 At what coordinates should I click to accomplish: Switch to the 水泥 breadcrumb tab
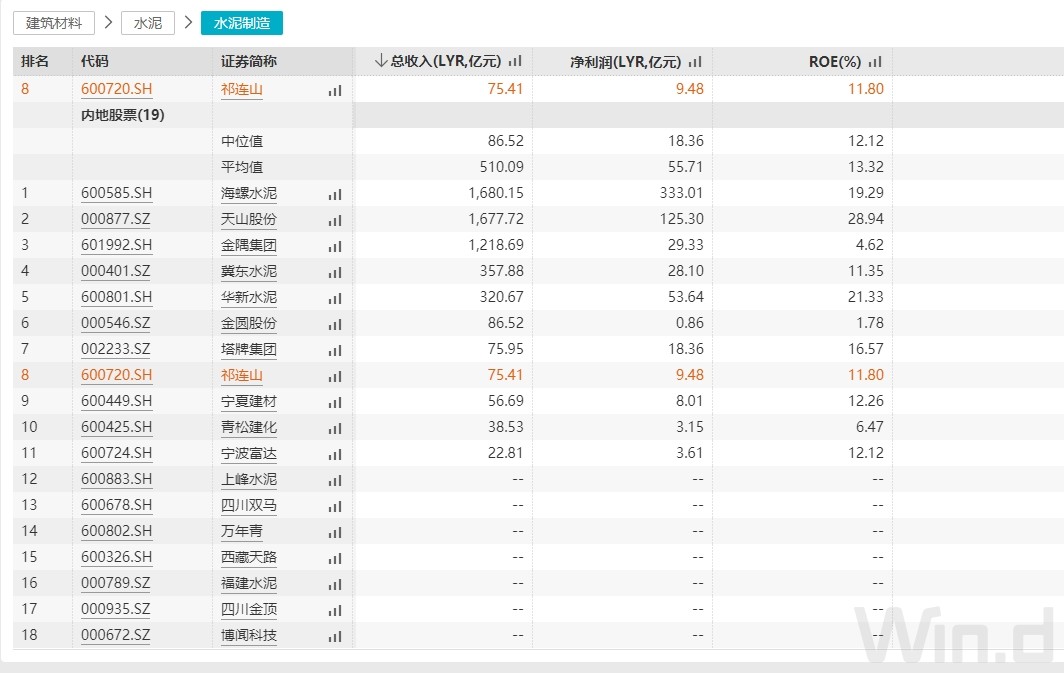click(x=147, y=22)
